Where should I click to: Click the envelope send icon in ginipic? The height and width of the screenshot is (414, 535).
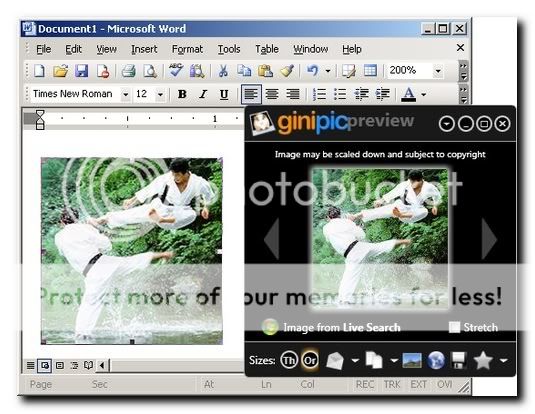pyautogui.click(x=335, y=360)
